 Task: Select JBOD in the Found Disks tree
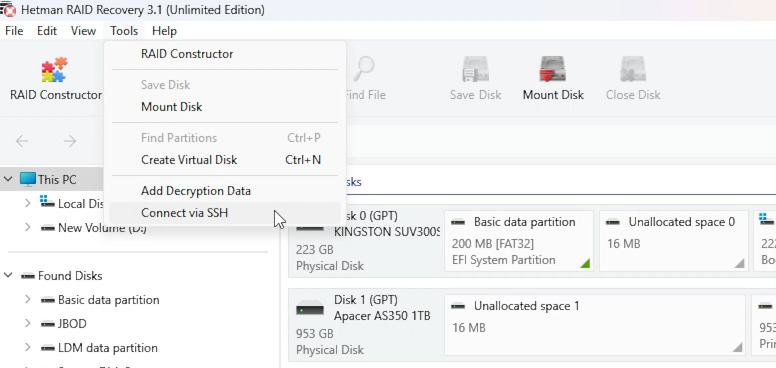click(72, 324)
